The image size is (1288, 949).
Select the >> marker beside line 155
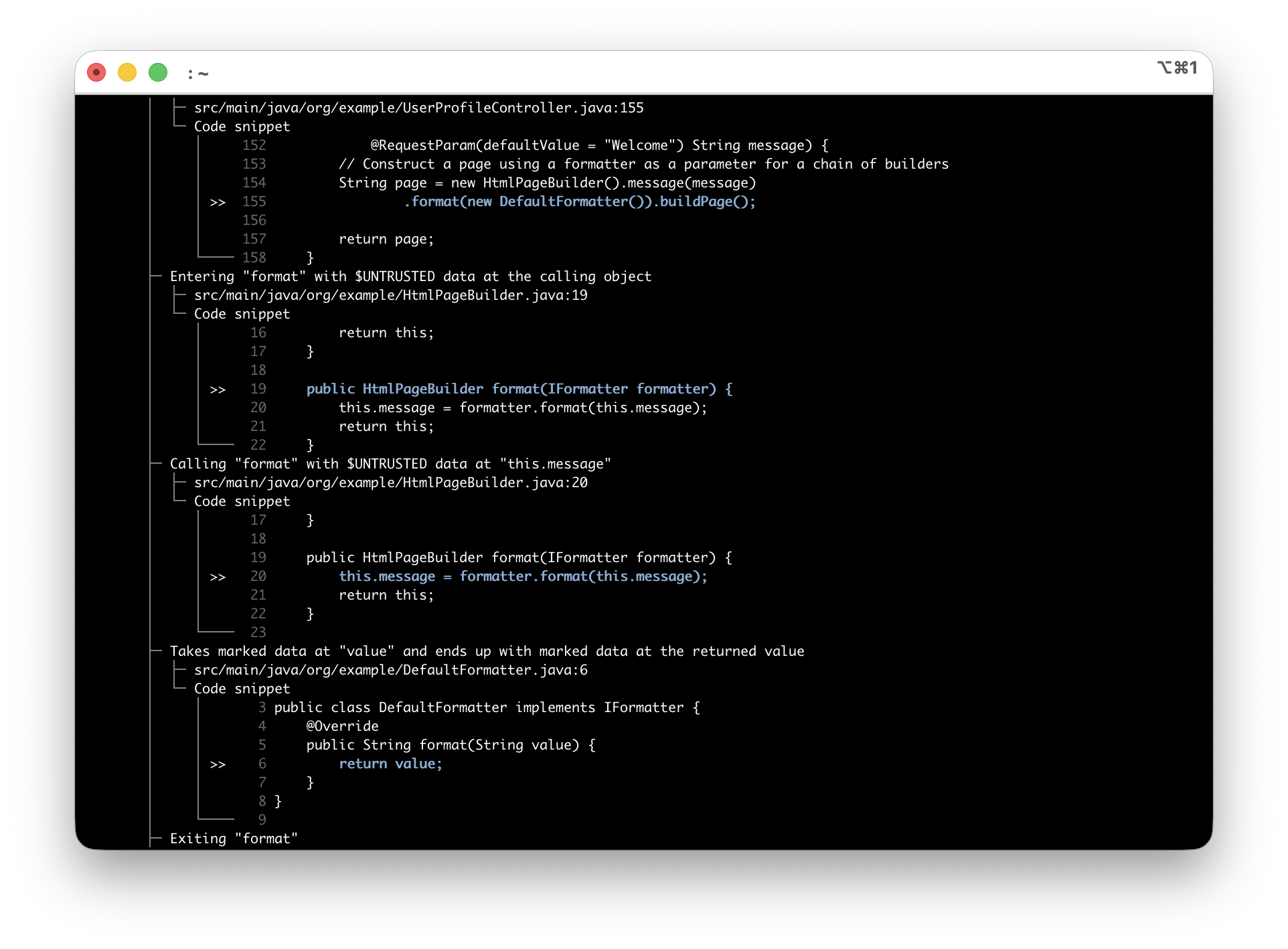click(218, 201)
